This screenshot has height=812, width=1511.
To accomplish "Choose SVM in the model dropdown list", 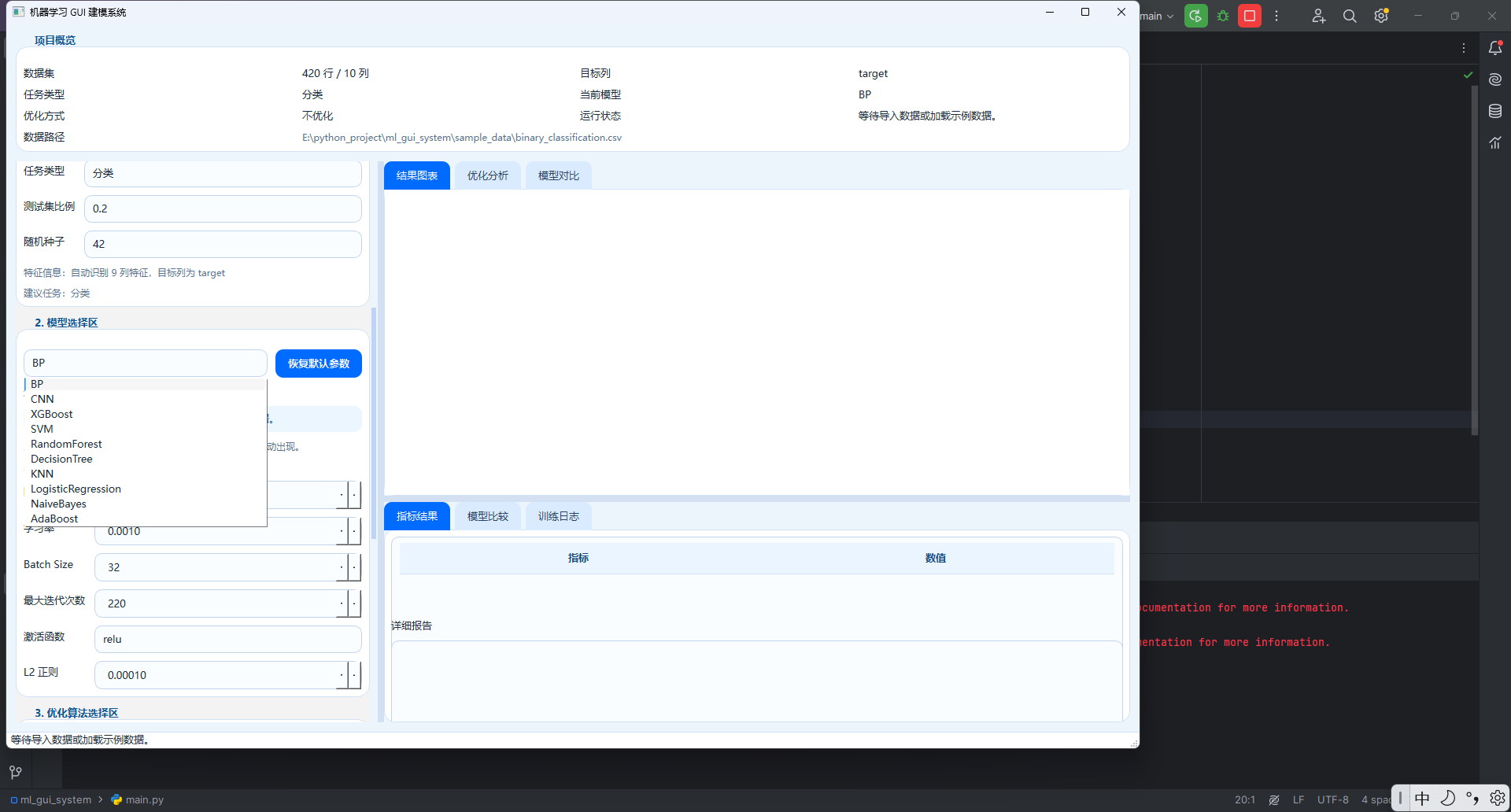I will click(146, 429).
